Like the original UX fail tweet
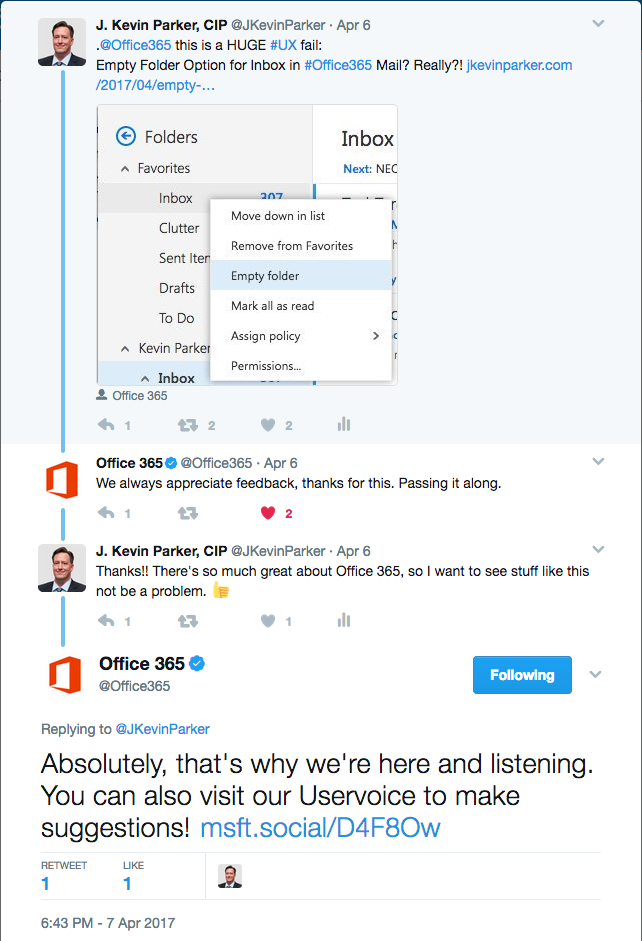The height and width of the screenshot is (941, 642). [268, 425]
